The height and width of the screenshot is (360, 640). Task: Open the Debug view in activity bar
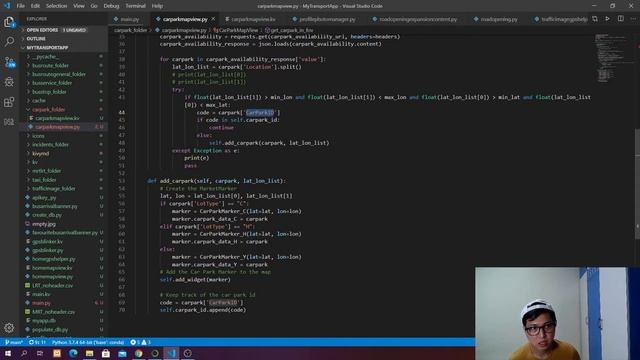coord(9,82)
